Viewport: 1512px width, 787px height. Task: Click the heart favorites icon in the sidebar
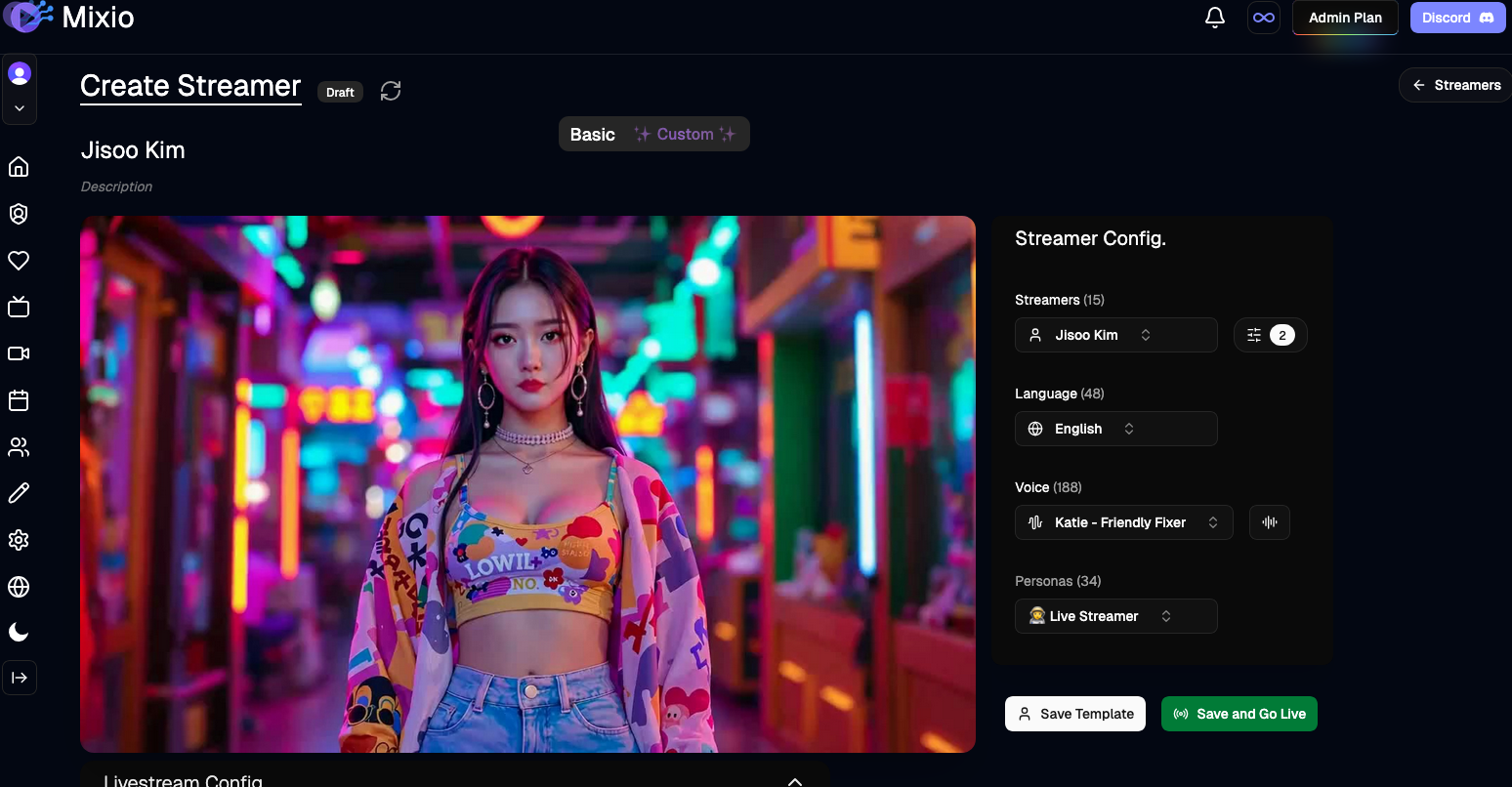coord(20,260)
